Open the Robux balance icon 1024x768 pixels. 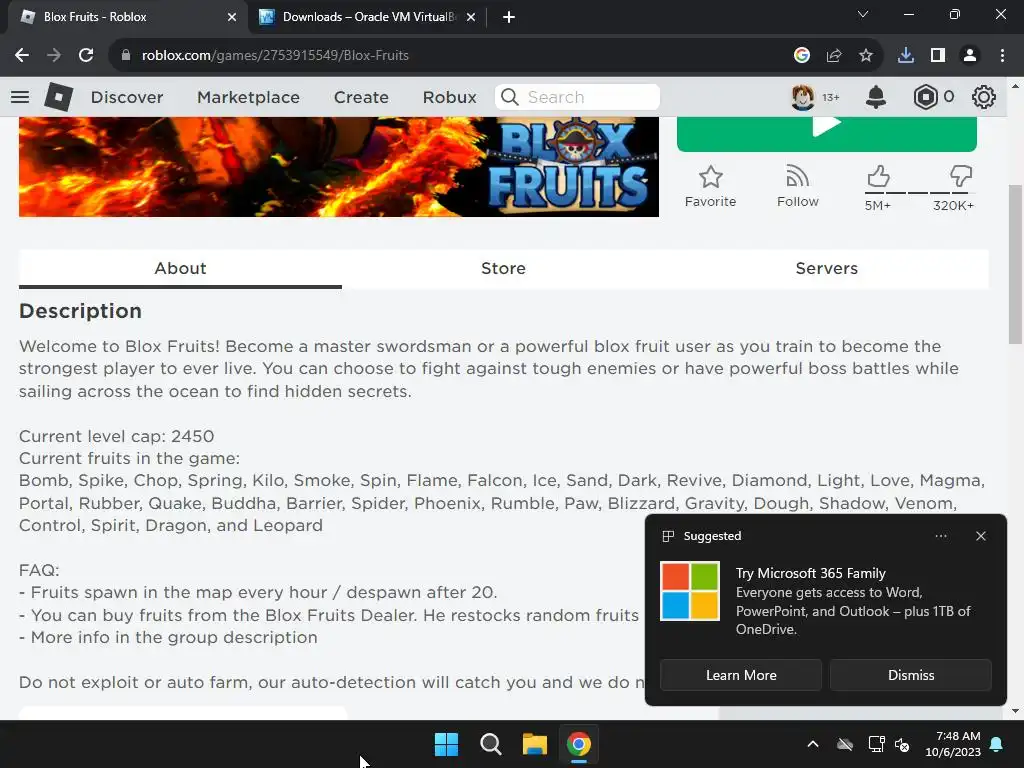click(925, 97)
